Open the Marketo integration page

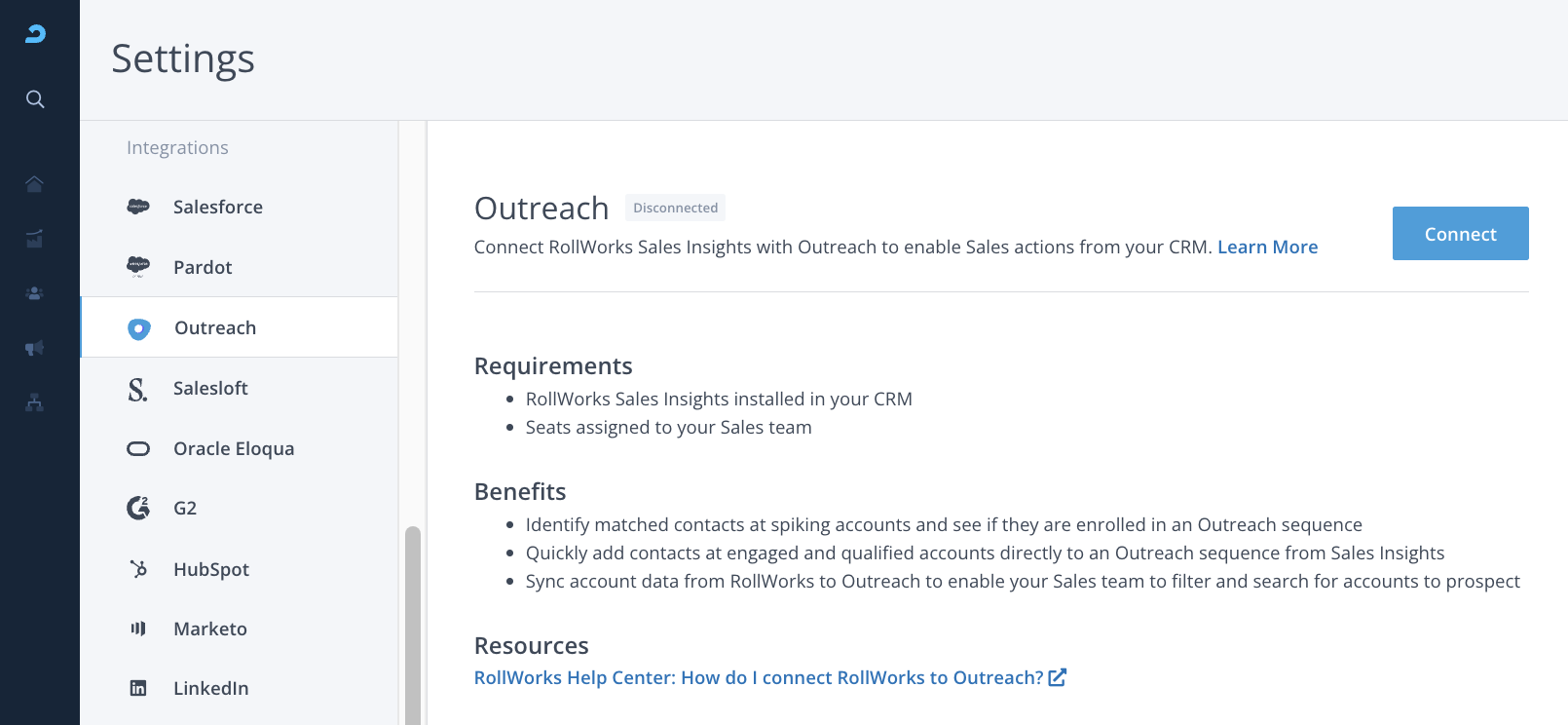210,629
